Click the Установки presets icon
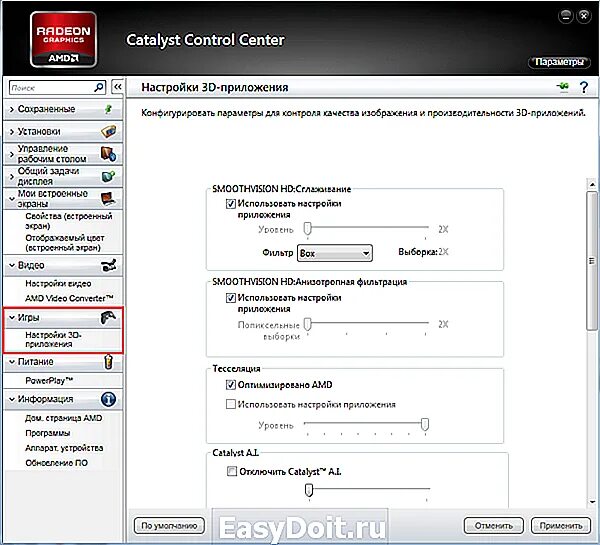The width and height of the screenshot is (600, 545). [109, 131]
